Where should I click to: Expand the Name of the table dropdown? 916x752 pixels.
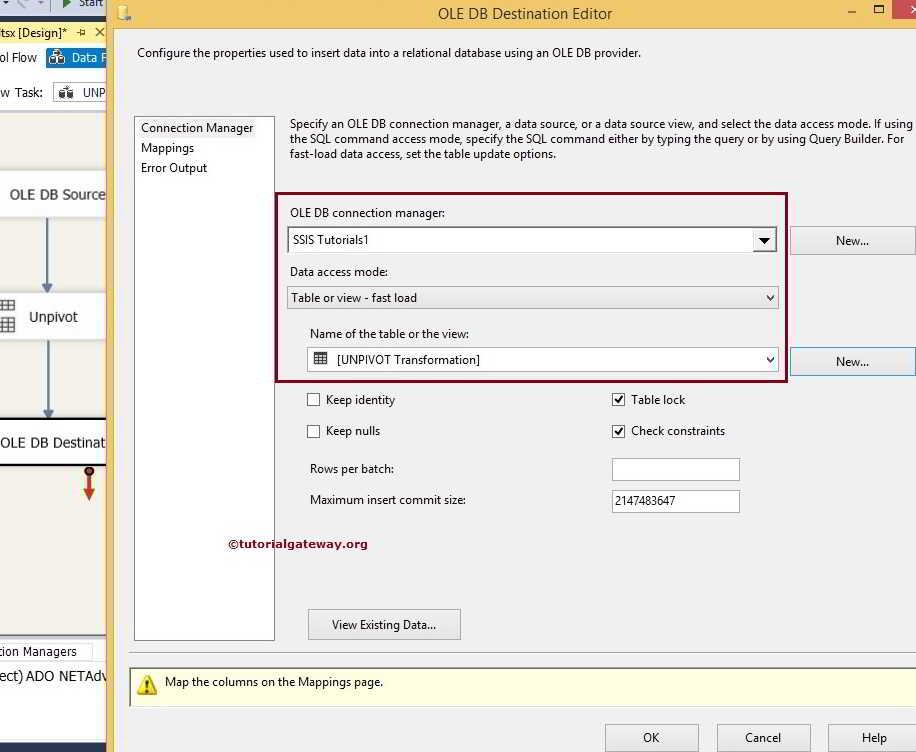pyautogui.click(x=769, y=360)
